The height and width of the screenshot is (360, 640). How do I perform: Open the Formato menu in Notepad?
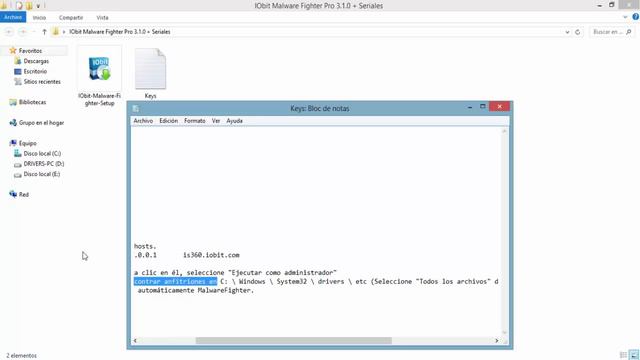coord(195,121)
